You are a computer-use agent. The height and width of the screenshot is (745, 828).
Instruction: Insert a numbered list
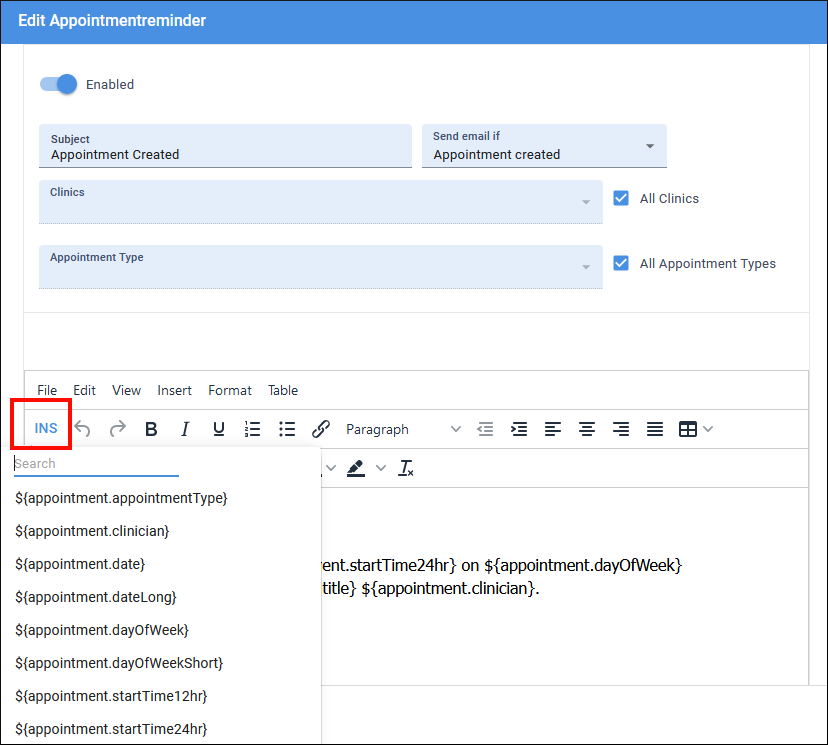[252, 428]
